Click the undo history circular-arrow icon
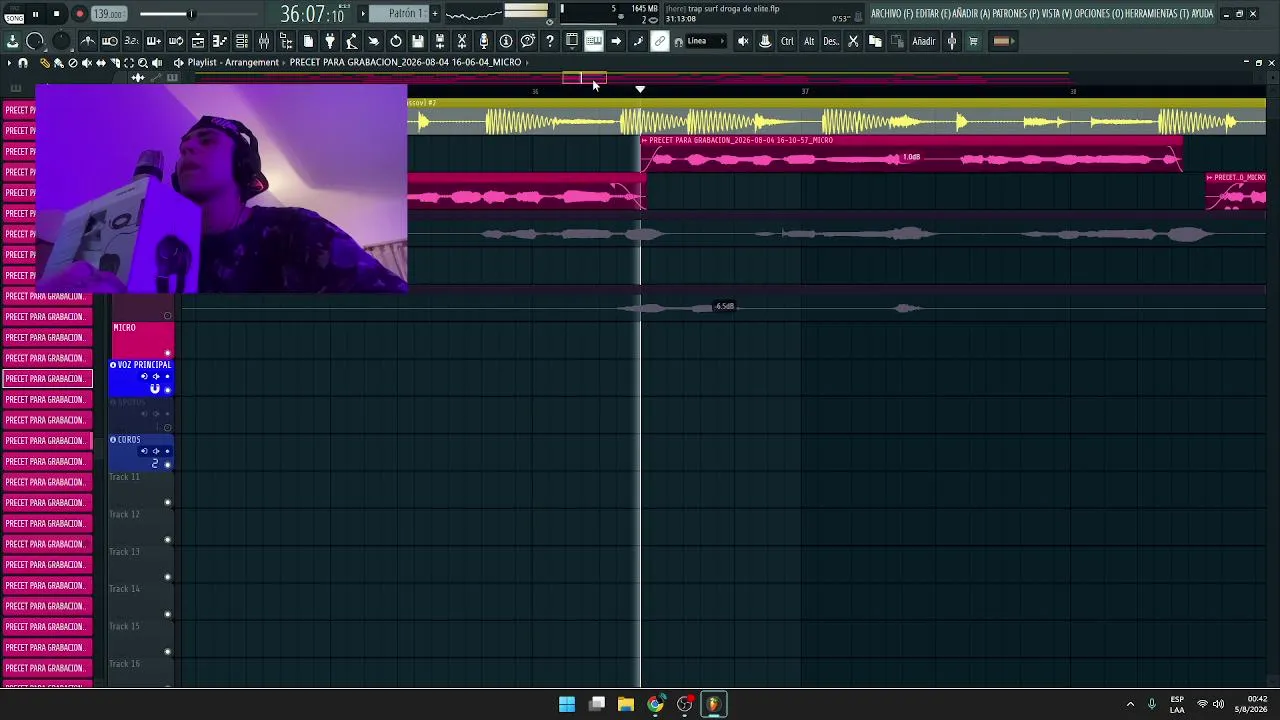This screenshot has height=720, width=1280. click(x=396, y=41)
